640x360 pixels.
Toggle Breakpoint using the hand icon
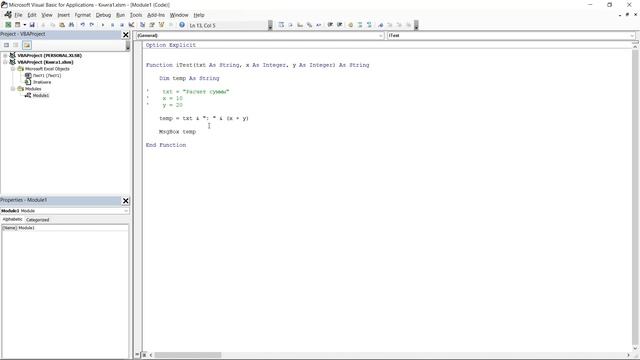pyautogui.click(x=351, y=25)
